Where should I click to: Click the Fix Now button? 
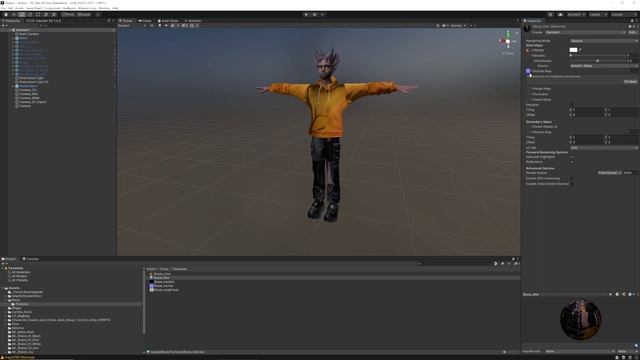tap(630, 82)
